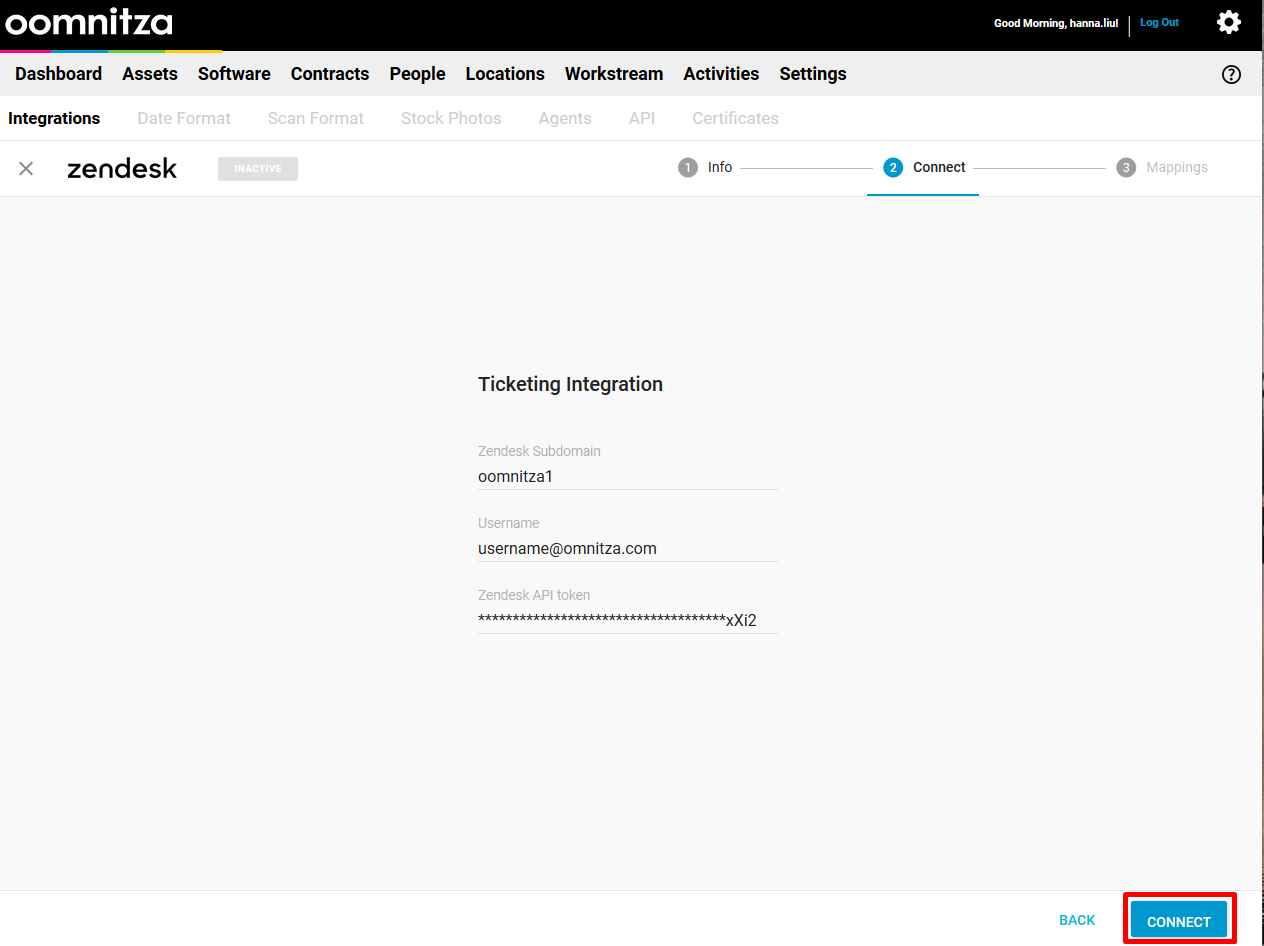Go to step 1 Info

tap(706, 168)
